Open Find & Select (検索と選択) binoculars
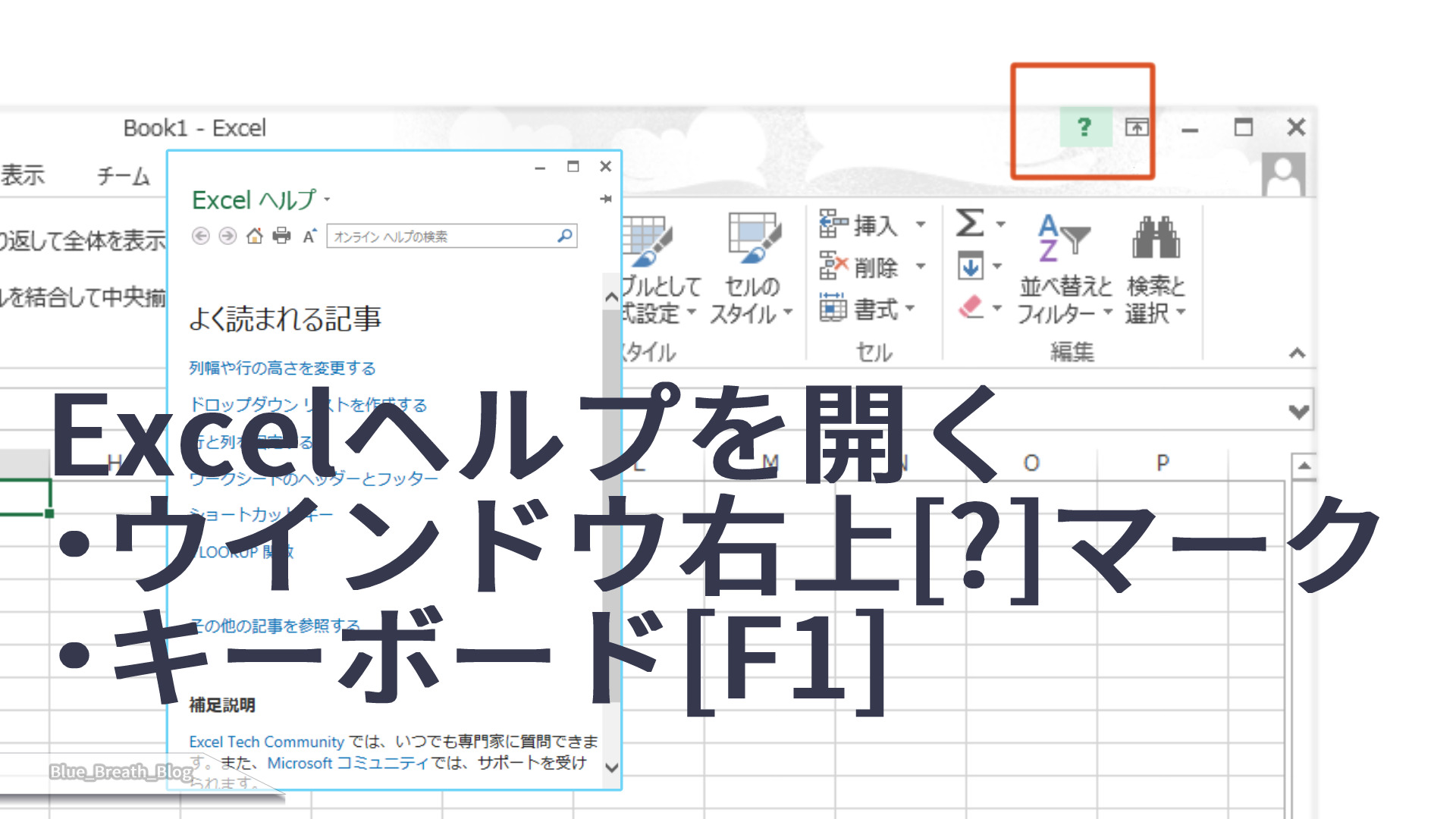The image size is (1456, 819). (x=1156, y=269)
